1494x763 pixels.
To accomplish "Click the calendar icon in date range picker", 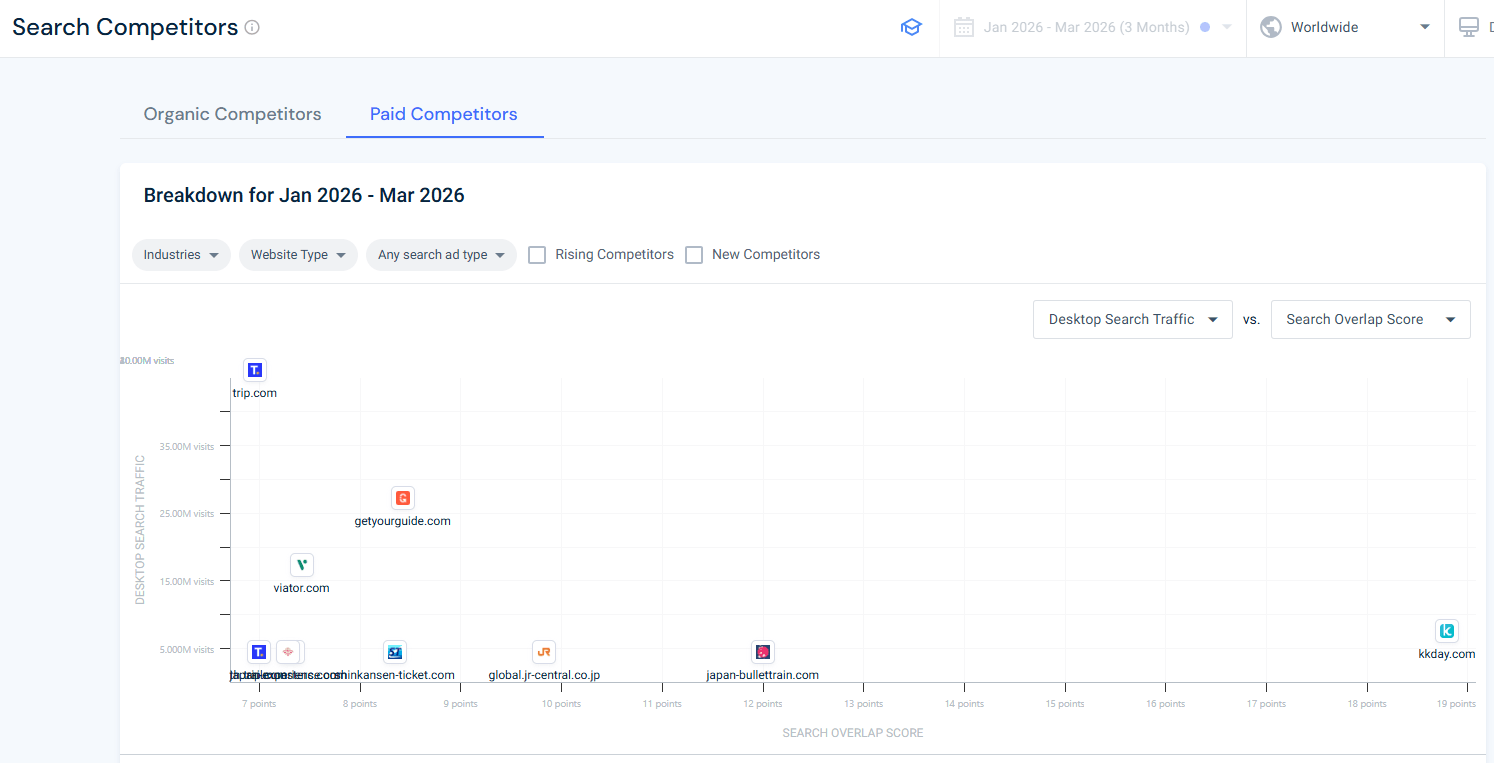I will [x=964, y=27].
